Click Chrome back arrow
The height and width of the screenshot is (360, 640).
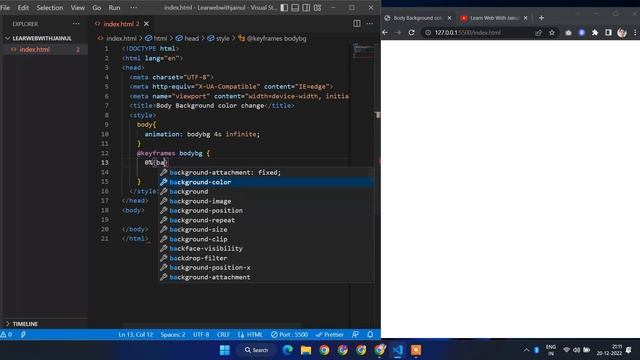[x=385, y=33]
